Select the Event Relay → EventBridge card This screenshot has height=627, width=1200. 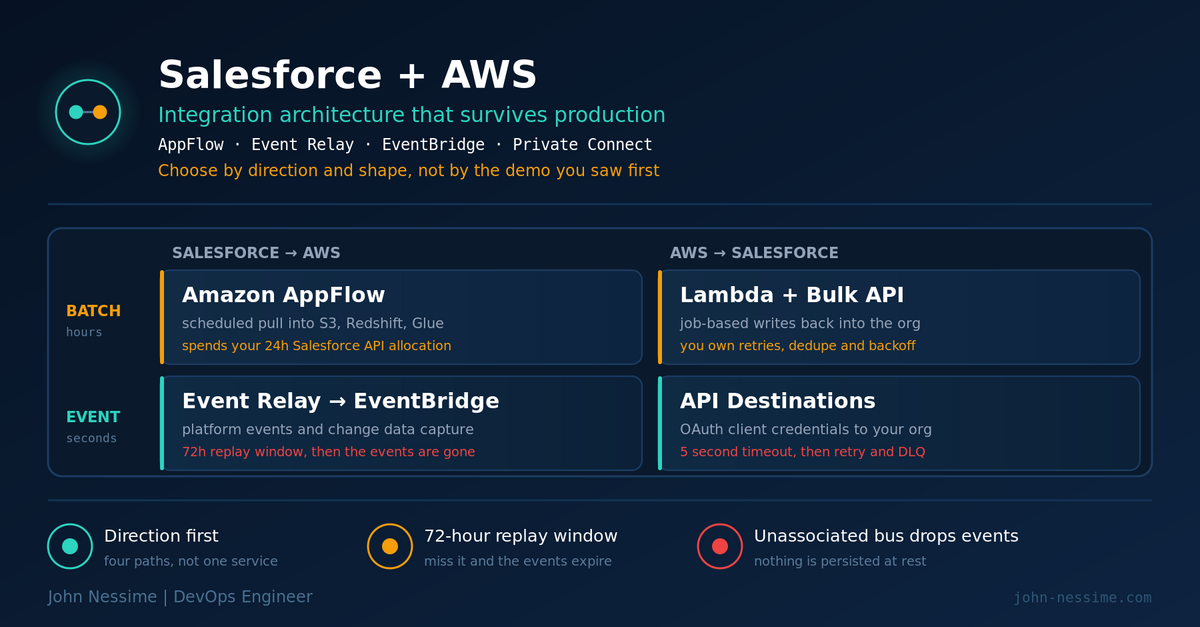[401, 423]
